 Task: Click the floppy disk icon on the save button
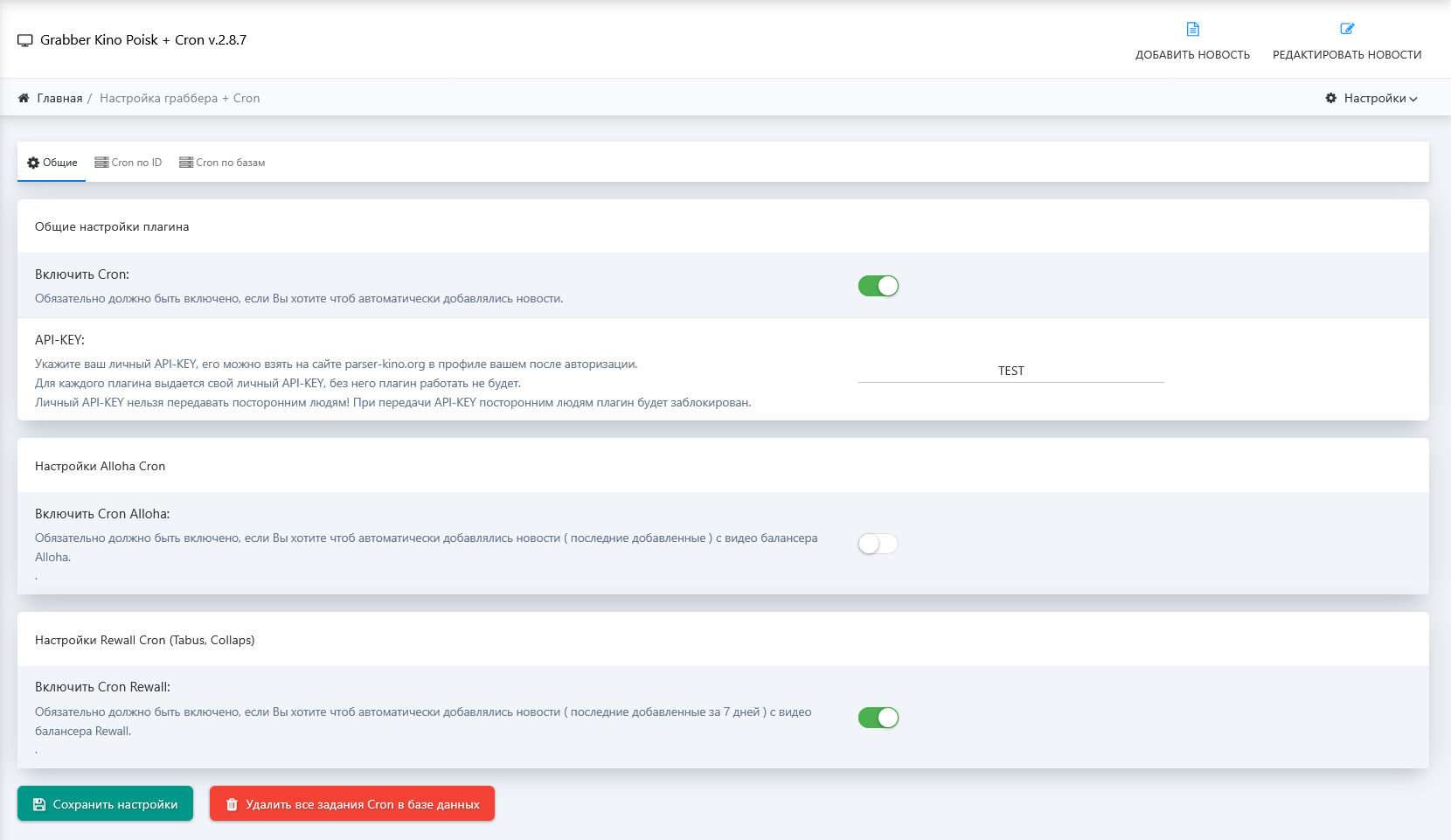(x=39, y=804)
